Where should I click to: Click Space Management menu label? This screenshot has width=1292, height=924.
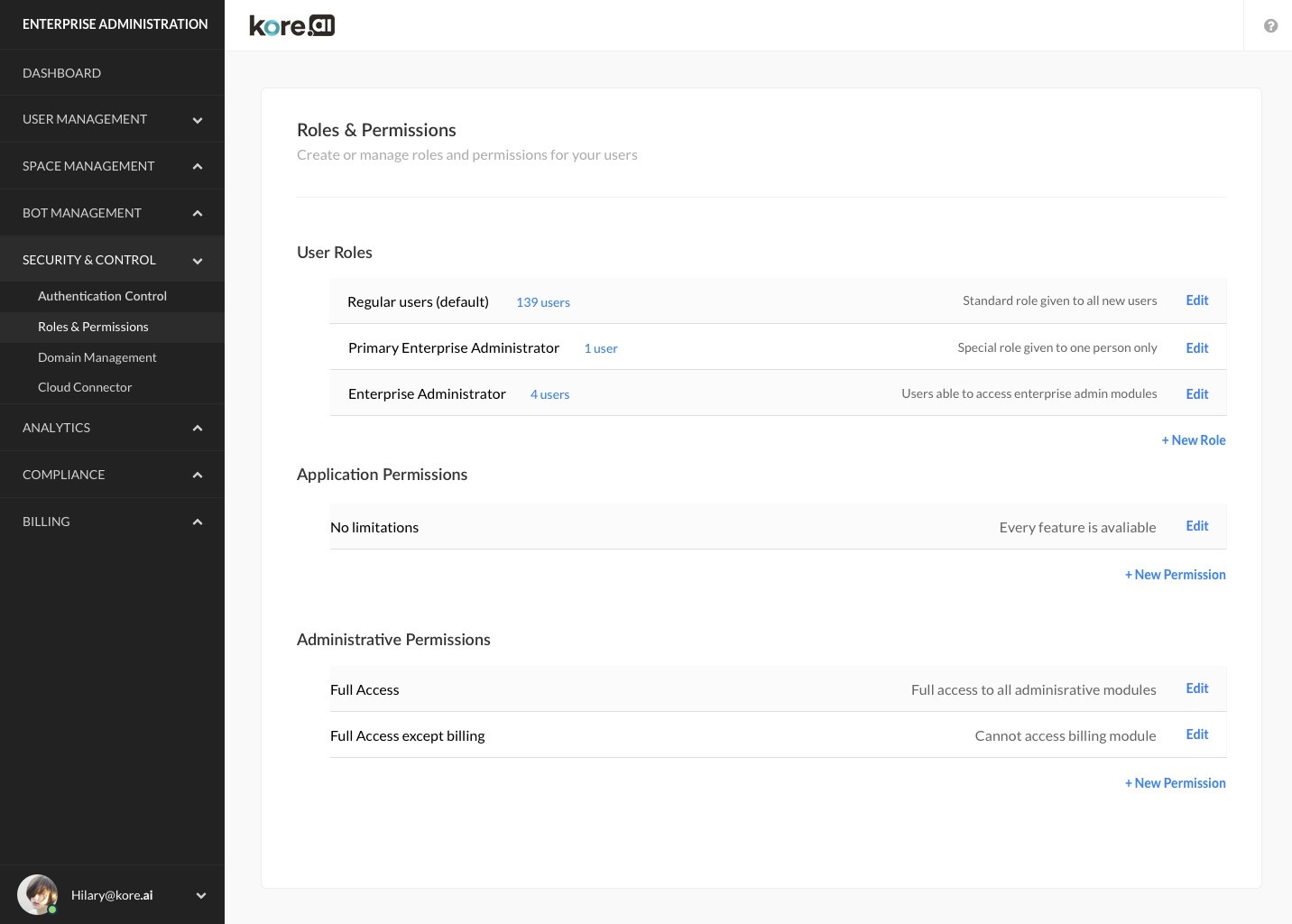(88, 166)
